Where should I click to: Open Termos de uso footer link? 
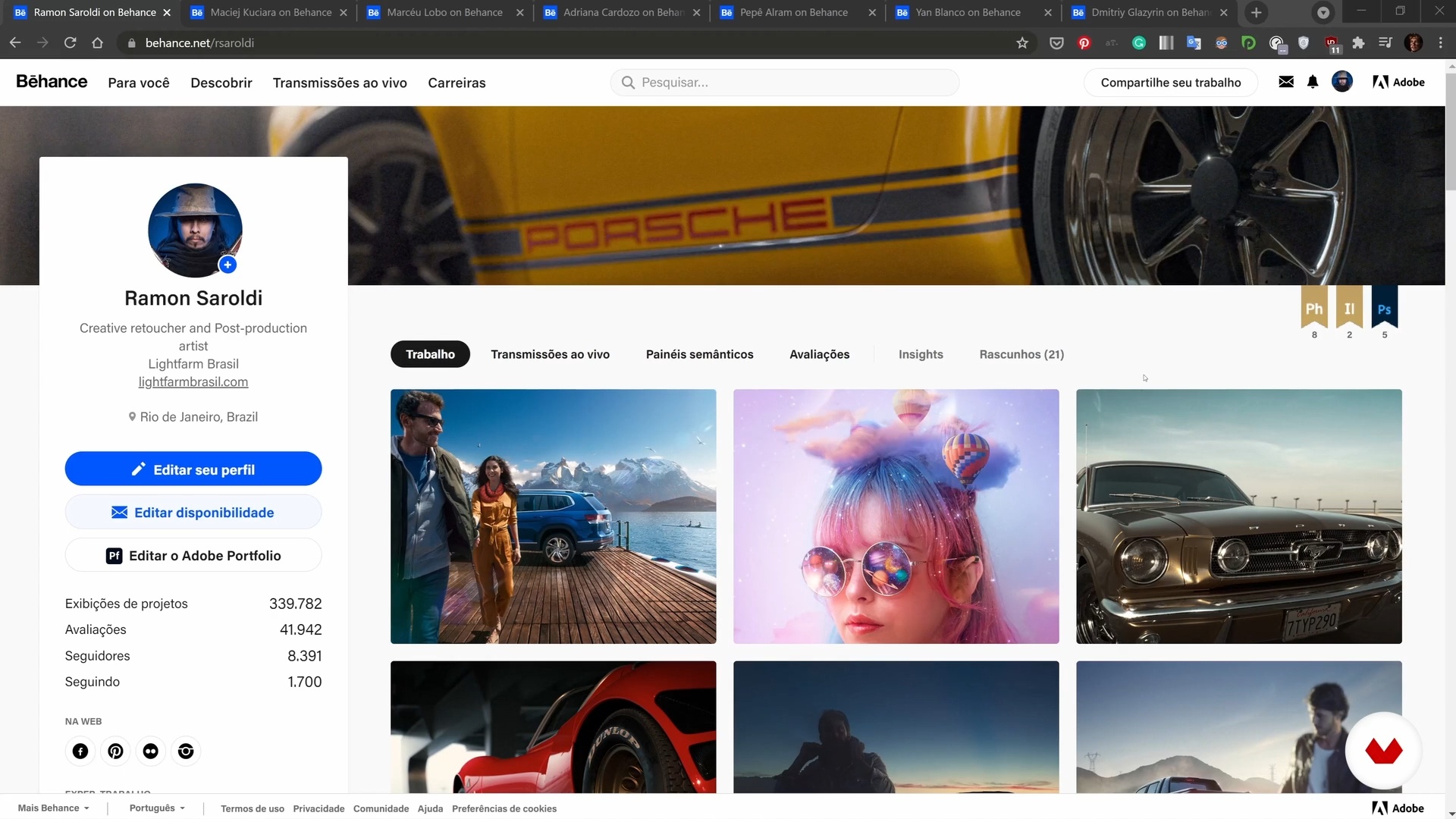[253, 809]
